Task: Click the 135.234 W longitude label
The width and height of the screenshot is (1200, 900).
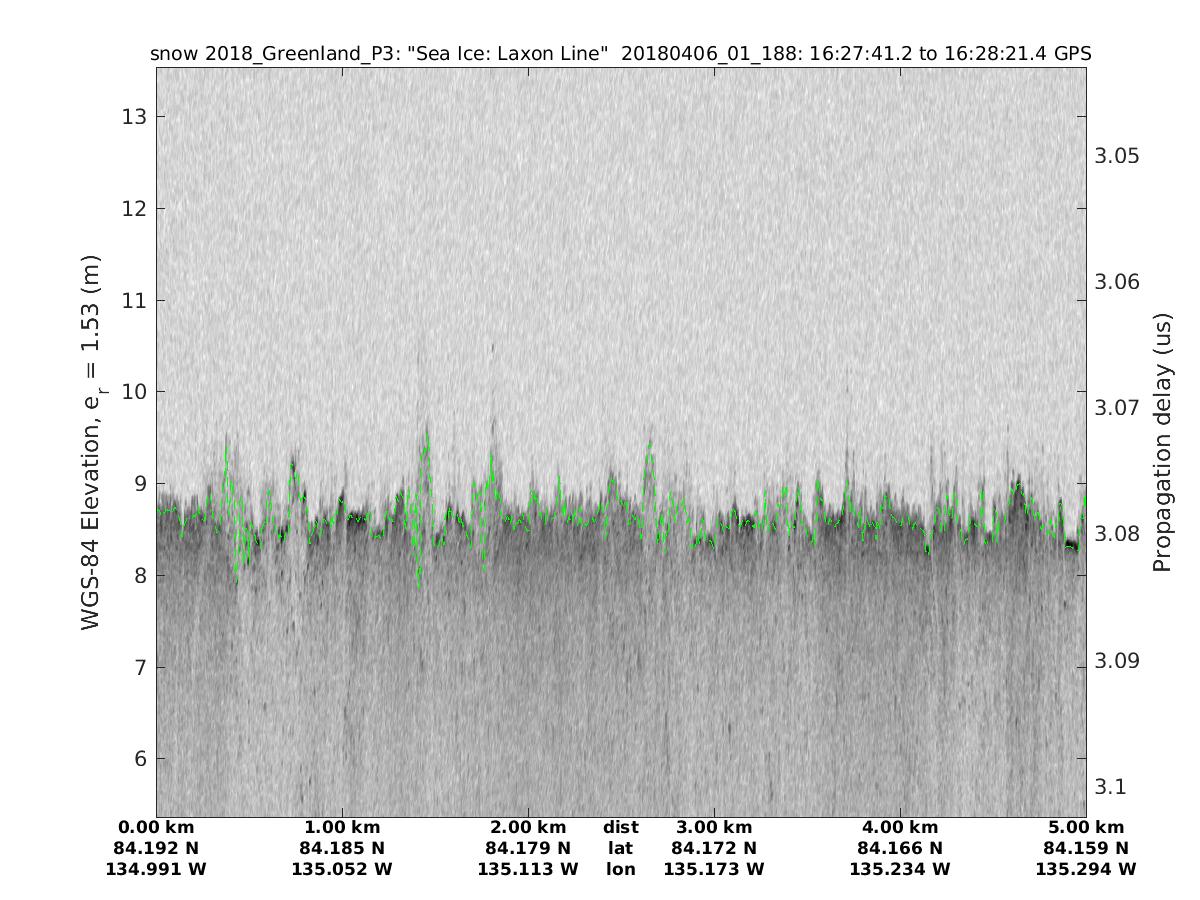Action: point(899,869)
